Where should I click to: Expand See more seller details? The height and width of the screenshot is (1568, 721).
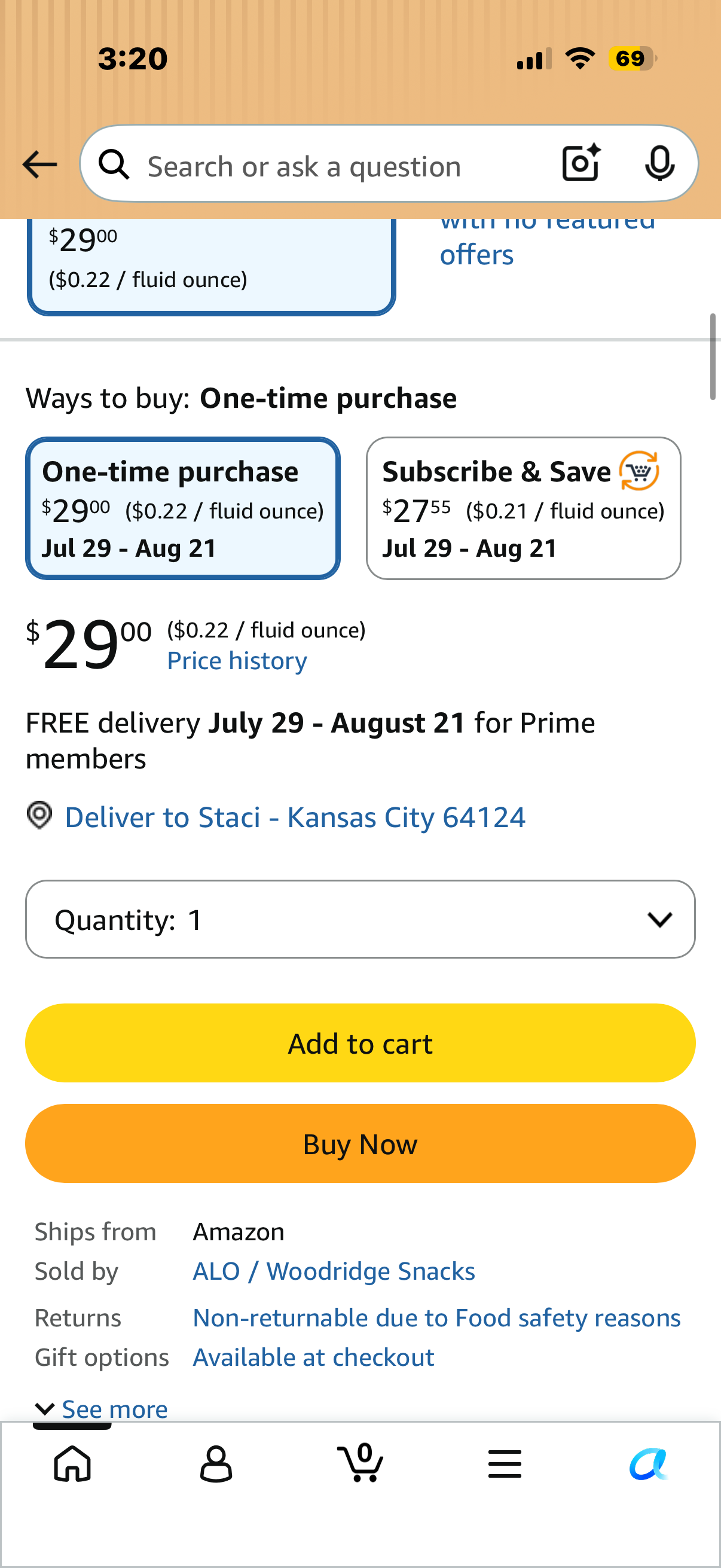102,1409
